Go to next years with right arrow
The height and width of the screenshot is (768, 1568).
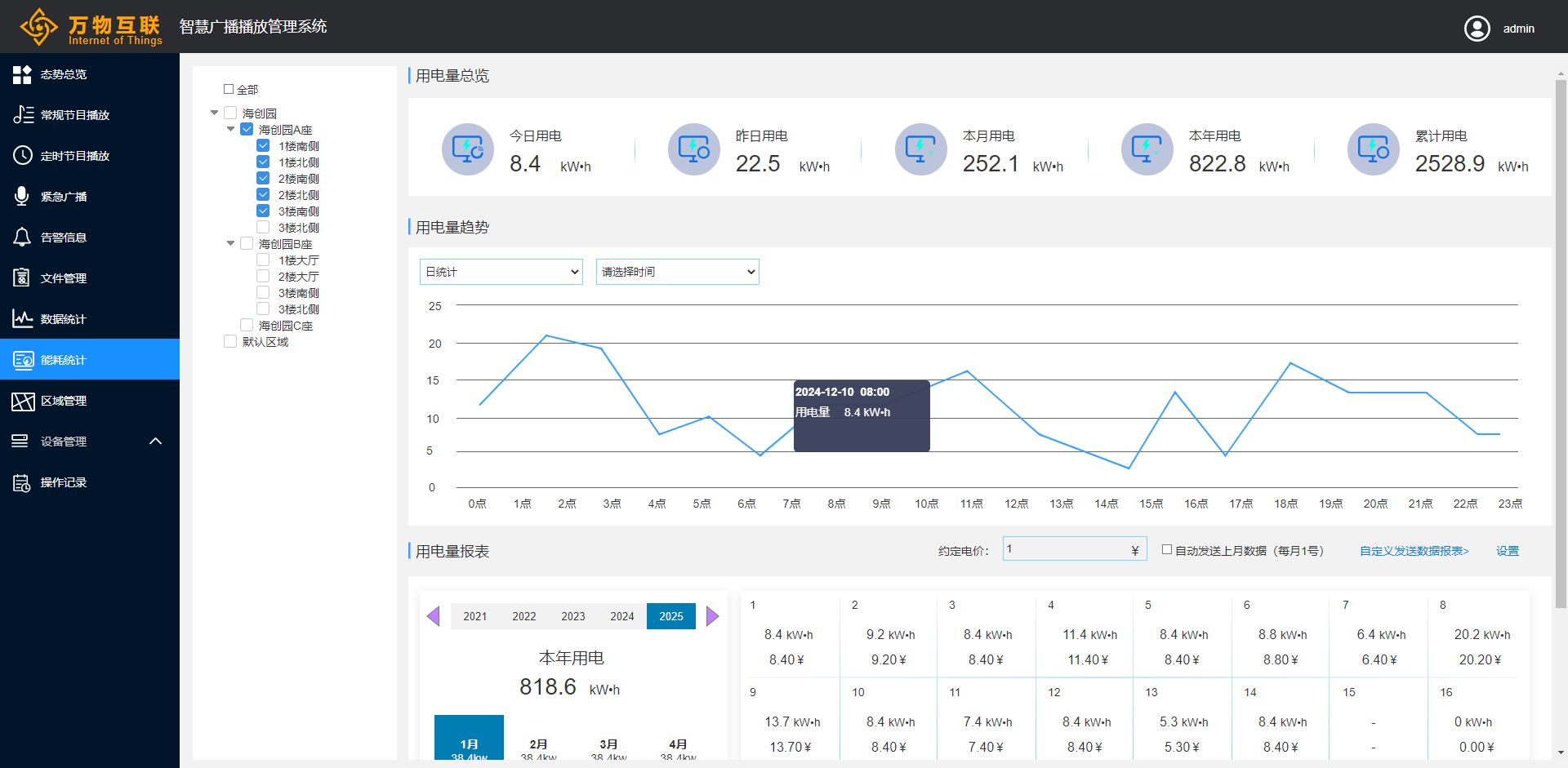coord(712,616)
